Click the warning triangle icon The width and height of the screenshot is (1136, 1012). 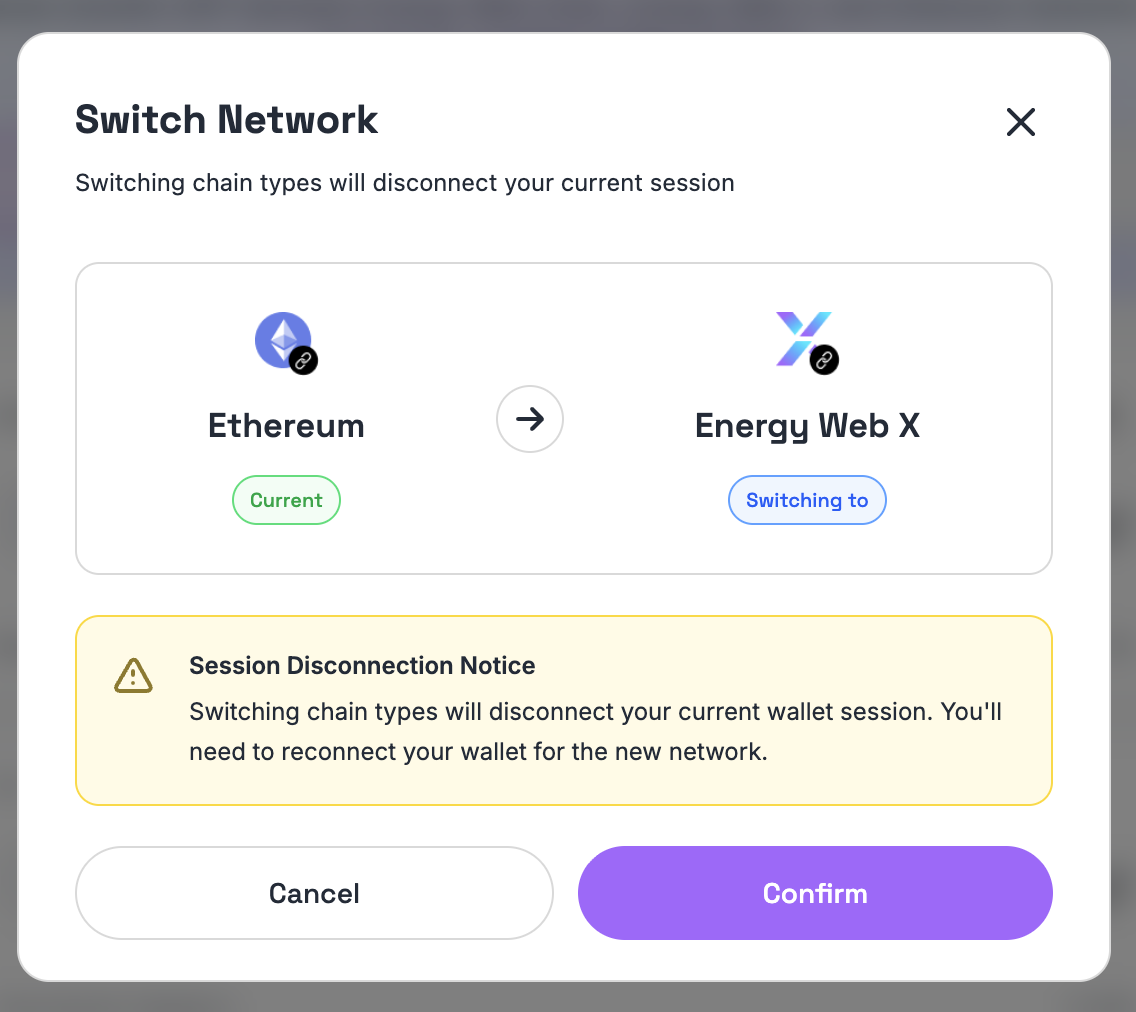point(133,676)
